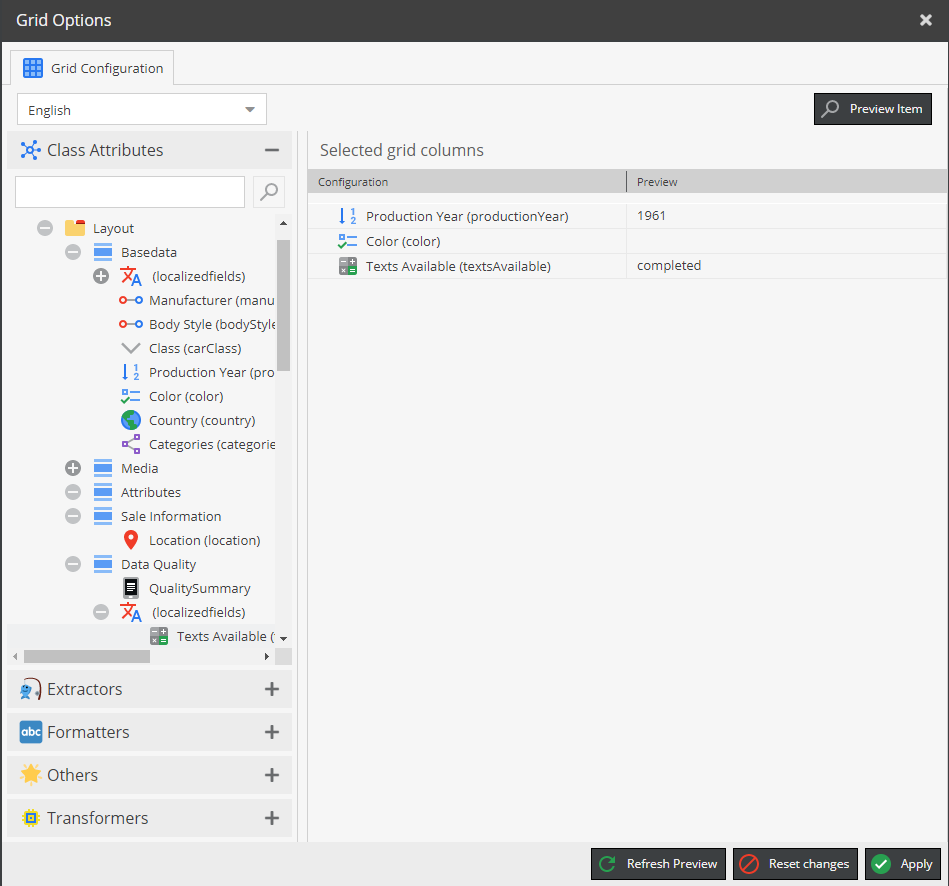This screenshot has width=949, height=886.
Task: Select the Production Year (productionYear) column row
Action: 626,216
